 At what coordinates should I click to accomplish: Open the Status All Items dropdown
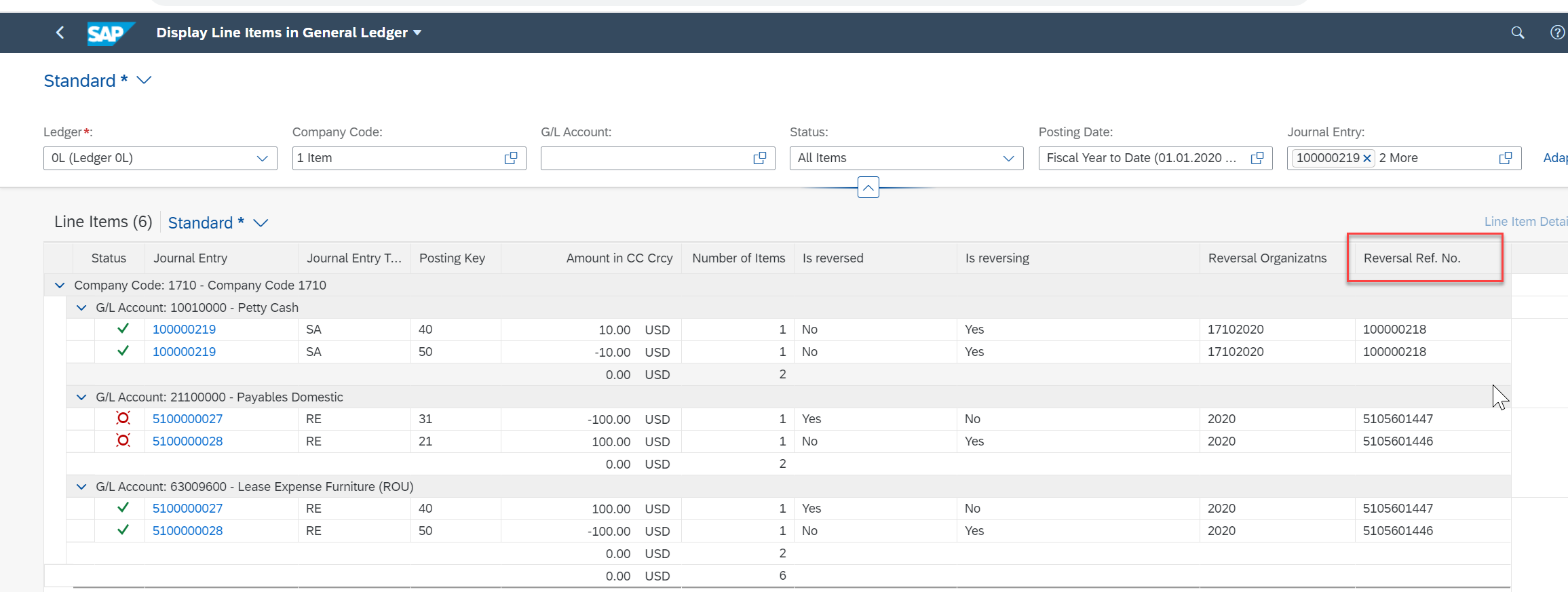tap(1008, 158)
